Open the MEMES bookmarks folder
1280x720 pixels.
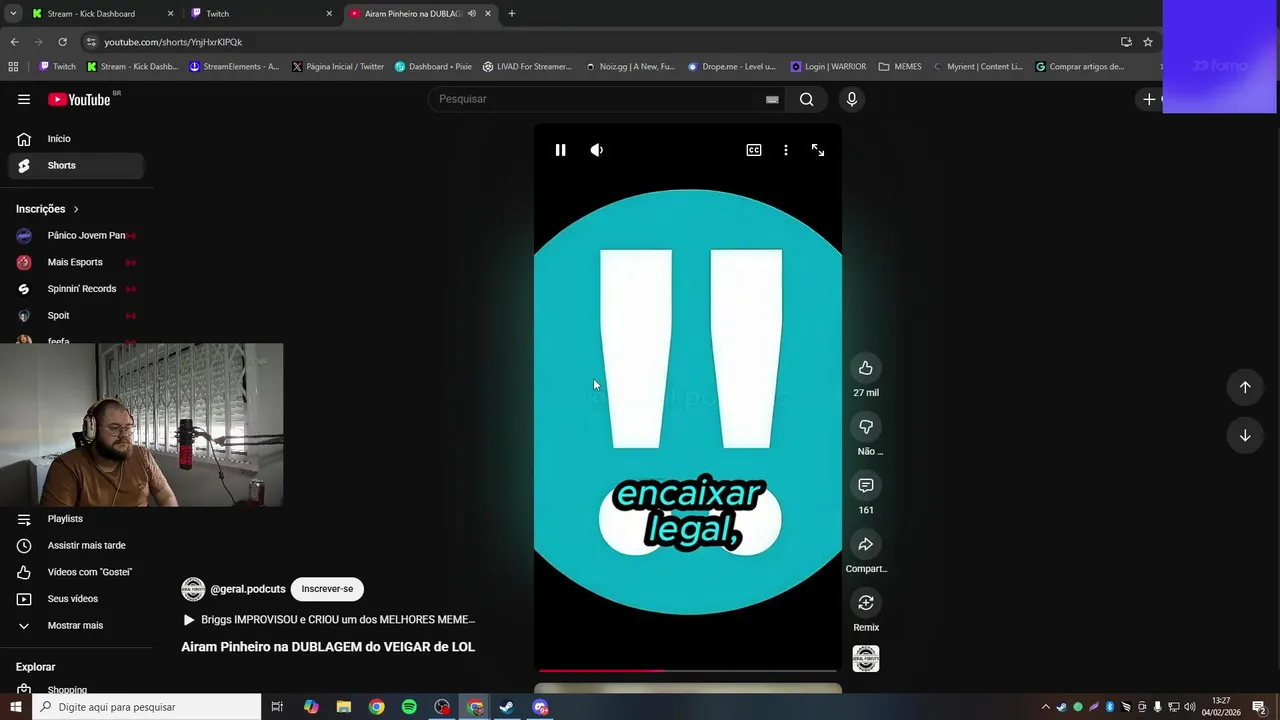tap(900, 67)
